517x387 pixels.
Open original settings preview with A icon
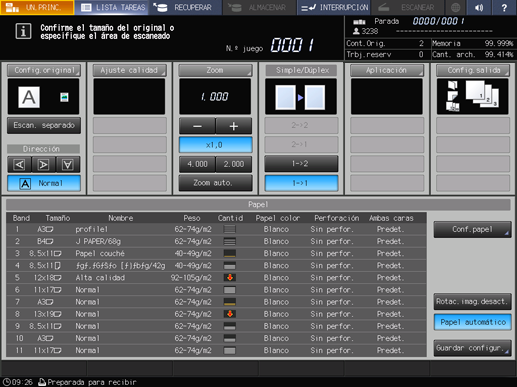(x=43, y=97)
